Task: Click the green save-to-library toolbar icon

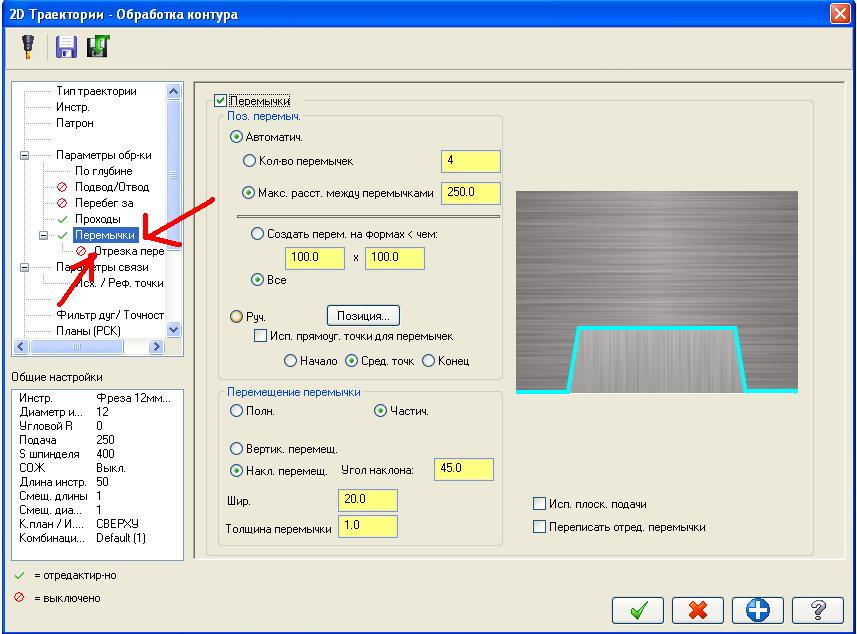Action: [98, 46]
